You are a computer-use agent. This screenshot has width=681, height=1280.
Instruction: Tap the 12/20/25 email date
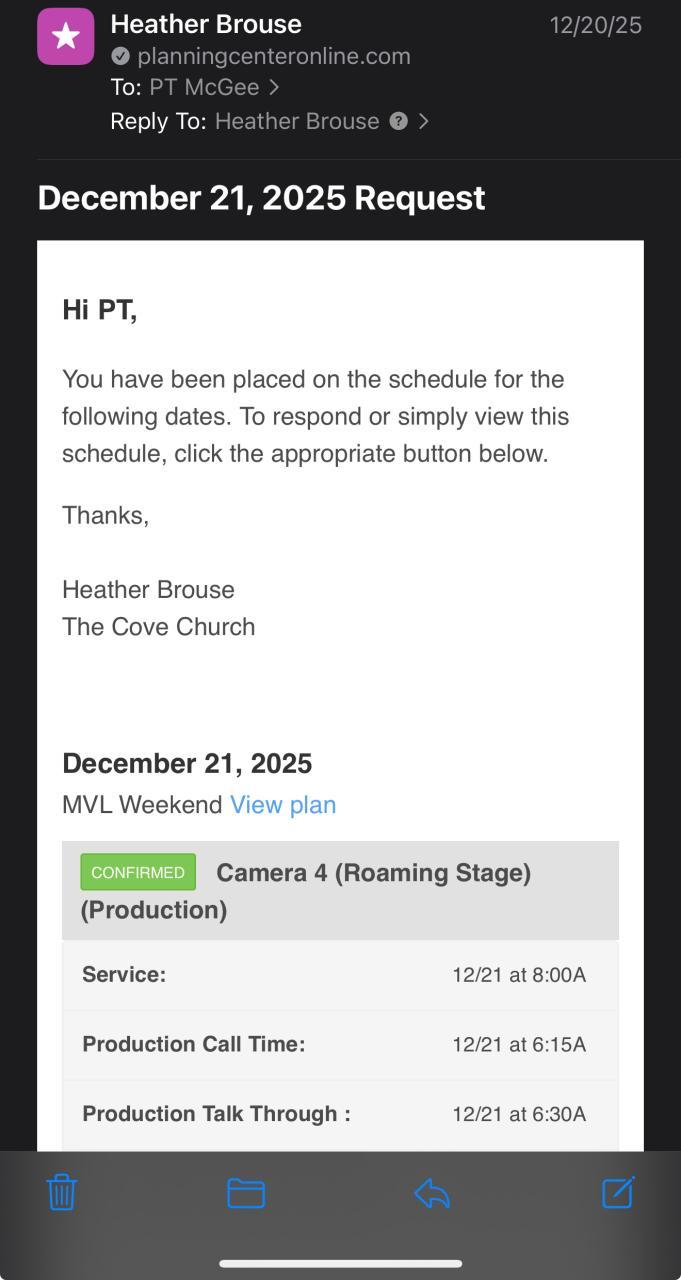pyautogui.click(x=596, y=25)
